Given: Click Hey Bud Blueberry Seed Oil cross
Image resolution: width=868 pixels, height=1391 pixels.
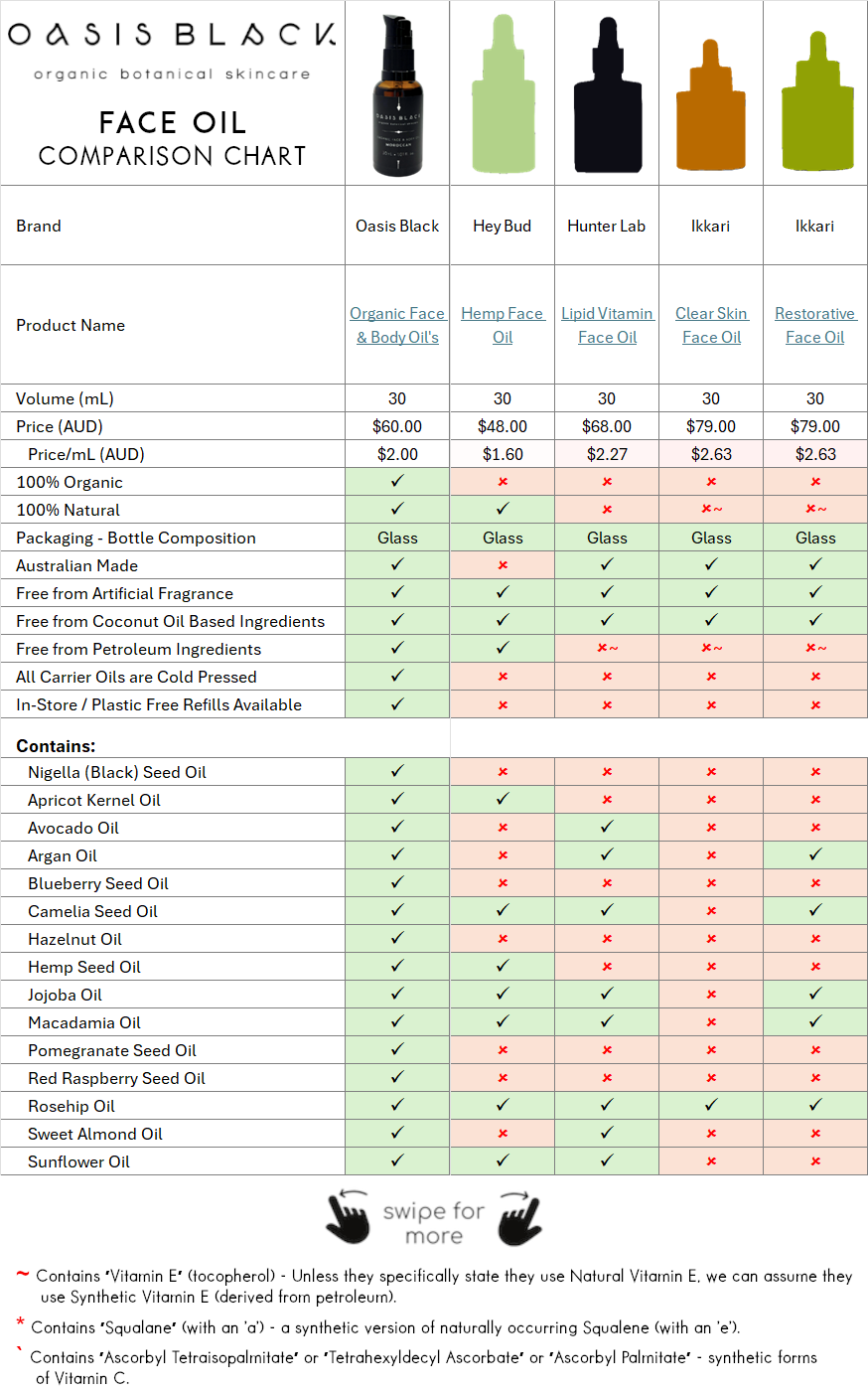Looking at the screenshot, I should coord(503,883).
